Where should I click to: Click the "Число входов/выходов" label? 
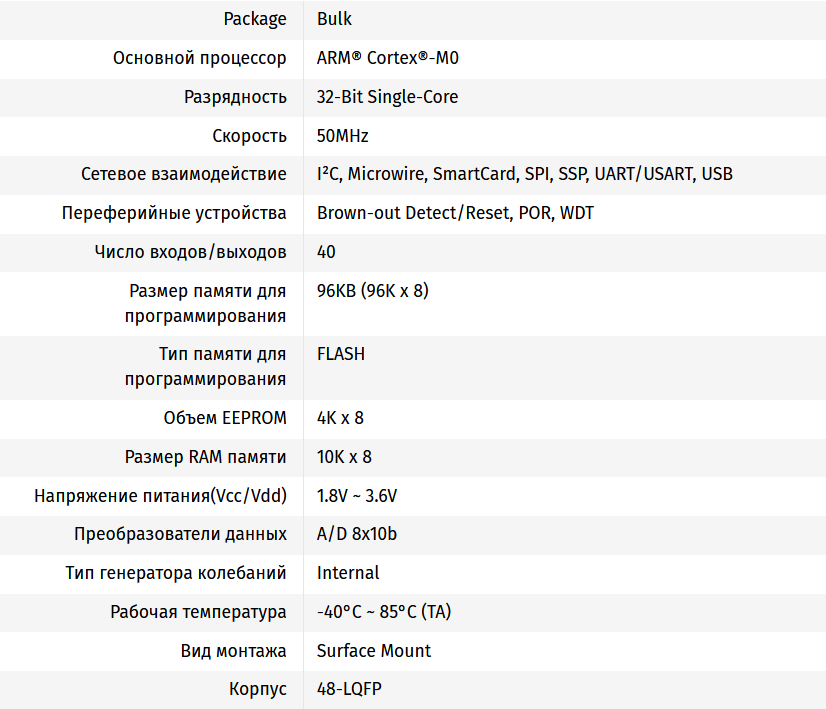click(x=190, y=252)
